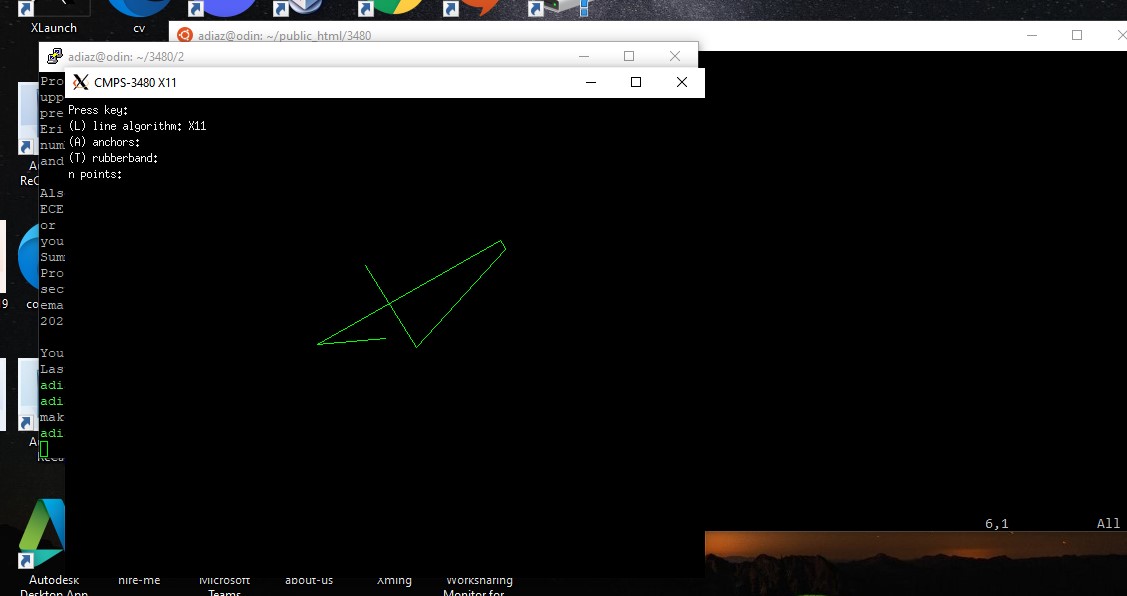The image size is (1127, 596).
Task: Click the green cursor block in the PuTTY terminal
Action: (x=44, y=449)
